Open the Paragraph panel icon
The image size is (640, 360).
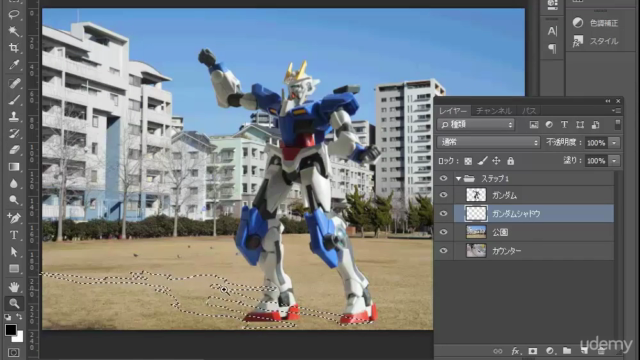pyautogui.click(x=552, y=49)
